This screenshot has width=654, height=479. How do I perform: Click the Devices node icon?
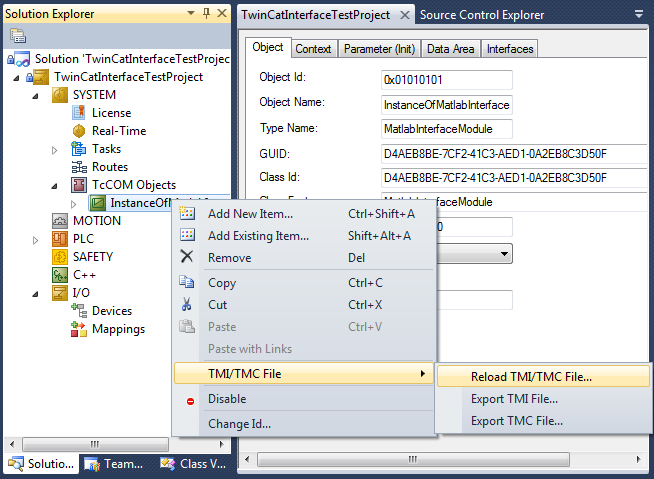(79, 310)
